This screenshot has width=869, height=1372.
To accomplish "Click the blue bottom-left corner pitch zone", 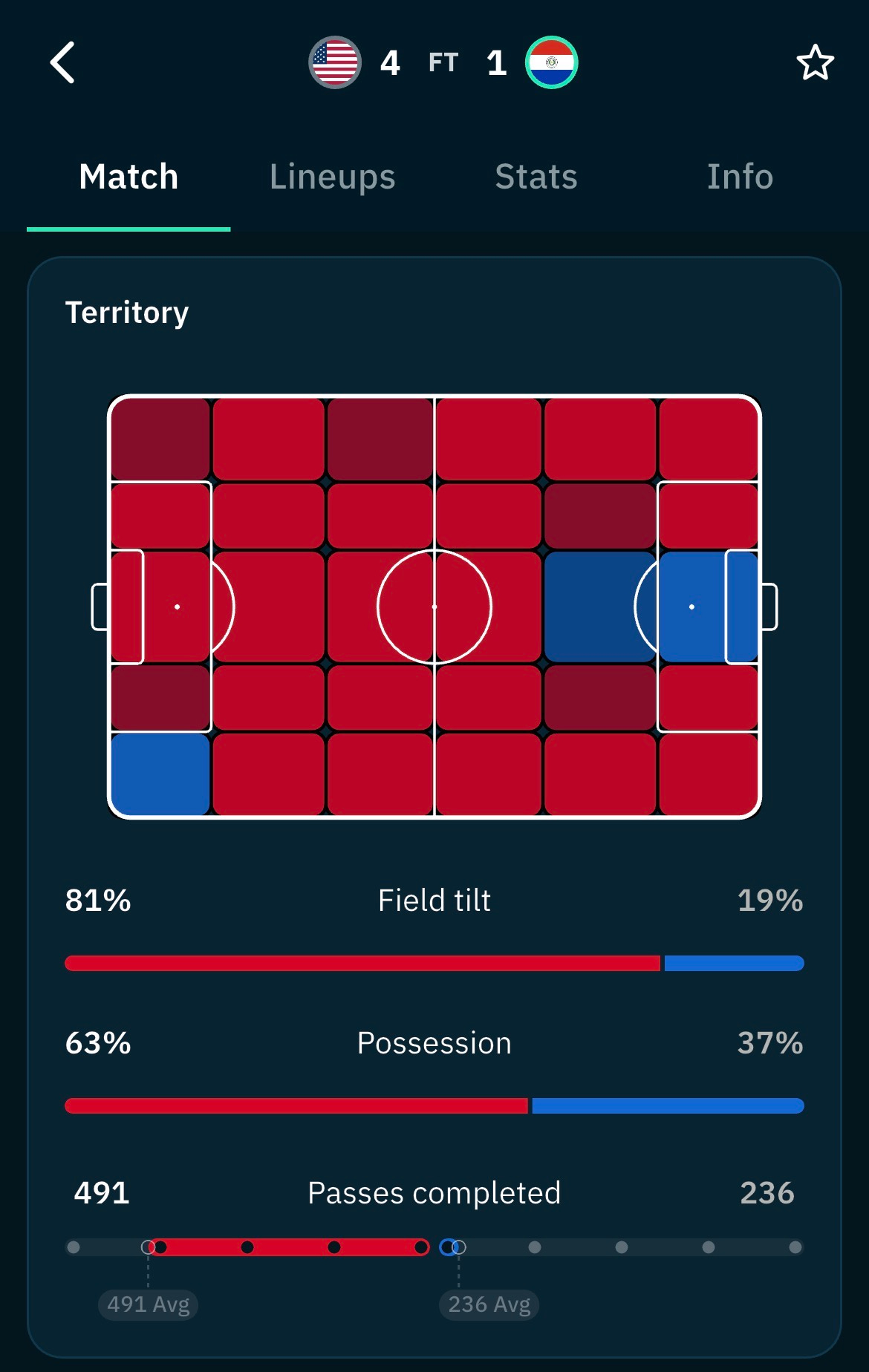I will point(160,774).
